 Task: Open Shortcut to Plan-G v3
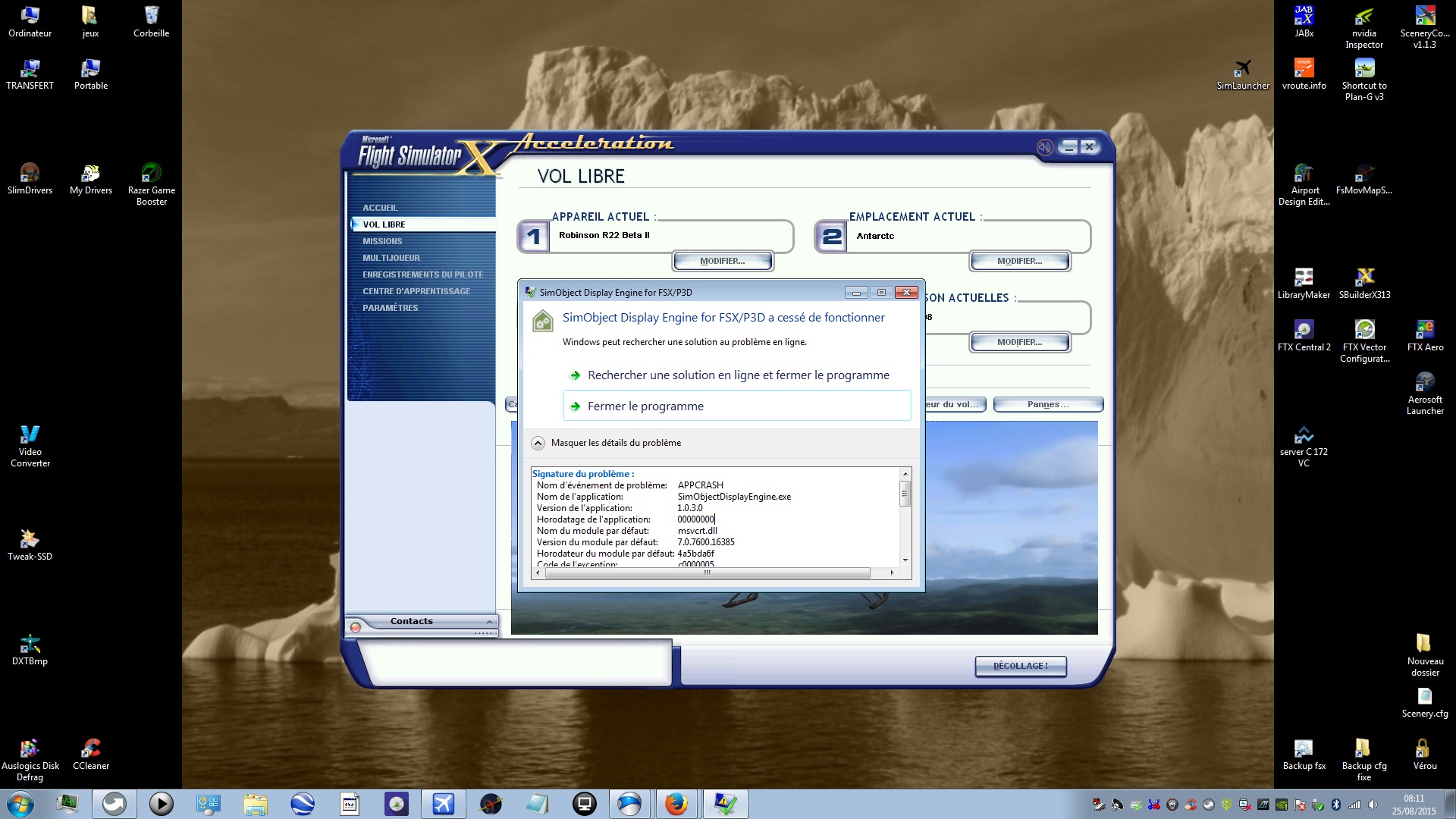tap(1364, 80)
